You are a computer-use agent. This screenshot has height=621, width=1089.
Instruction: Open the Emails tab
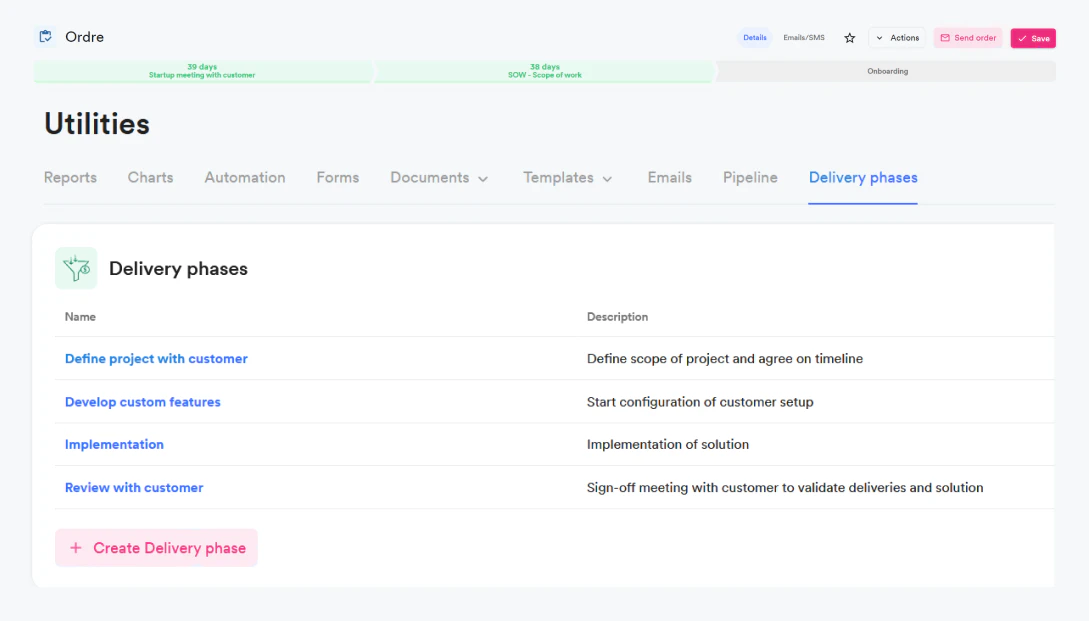(669, 177)
